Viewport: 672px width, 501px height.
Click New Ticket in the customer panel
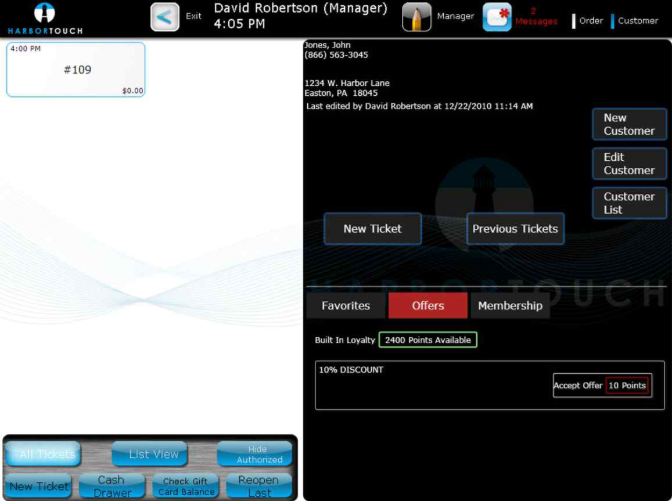tap(372, 229)
